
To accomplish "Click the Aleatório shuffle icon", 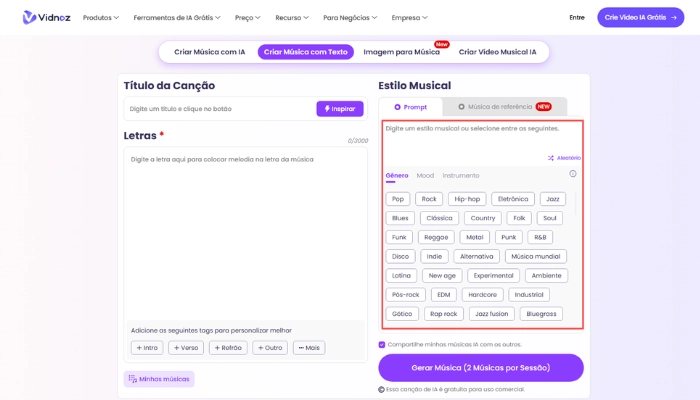I will pyautogui.click(x=551, y=158).
